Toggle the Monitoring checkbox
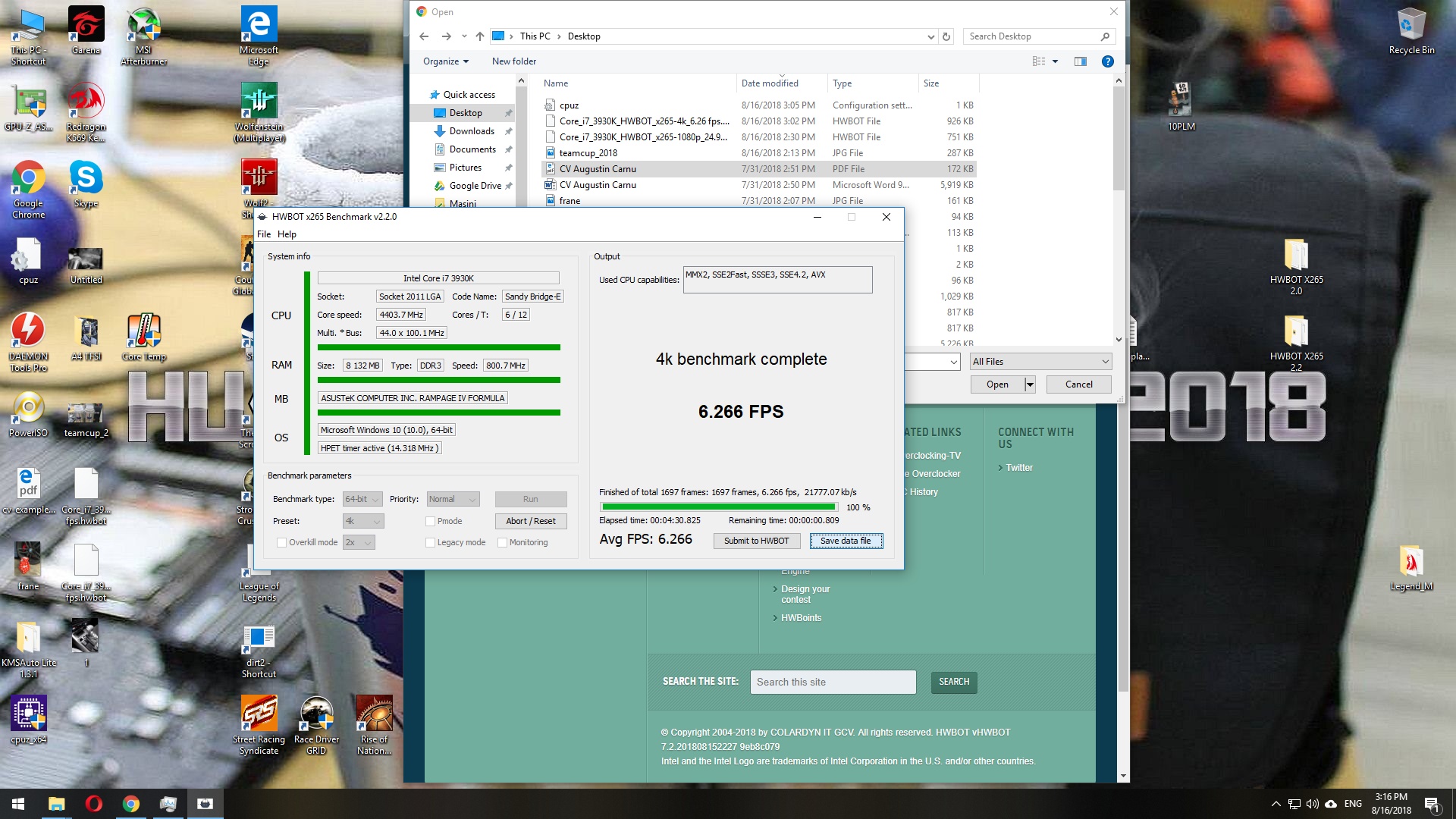1456x819 pixels. click(x=502, y=542)
